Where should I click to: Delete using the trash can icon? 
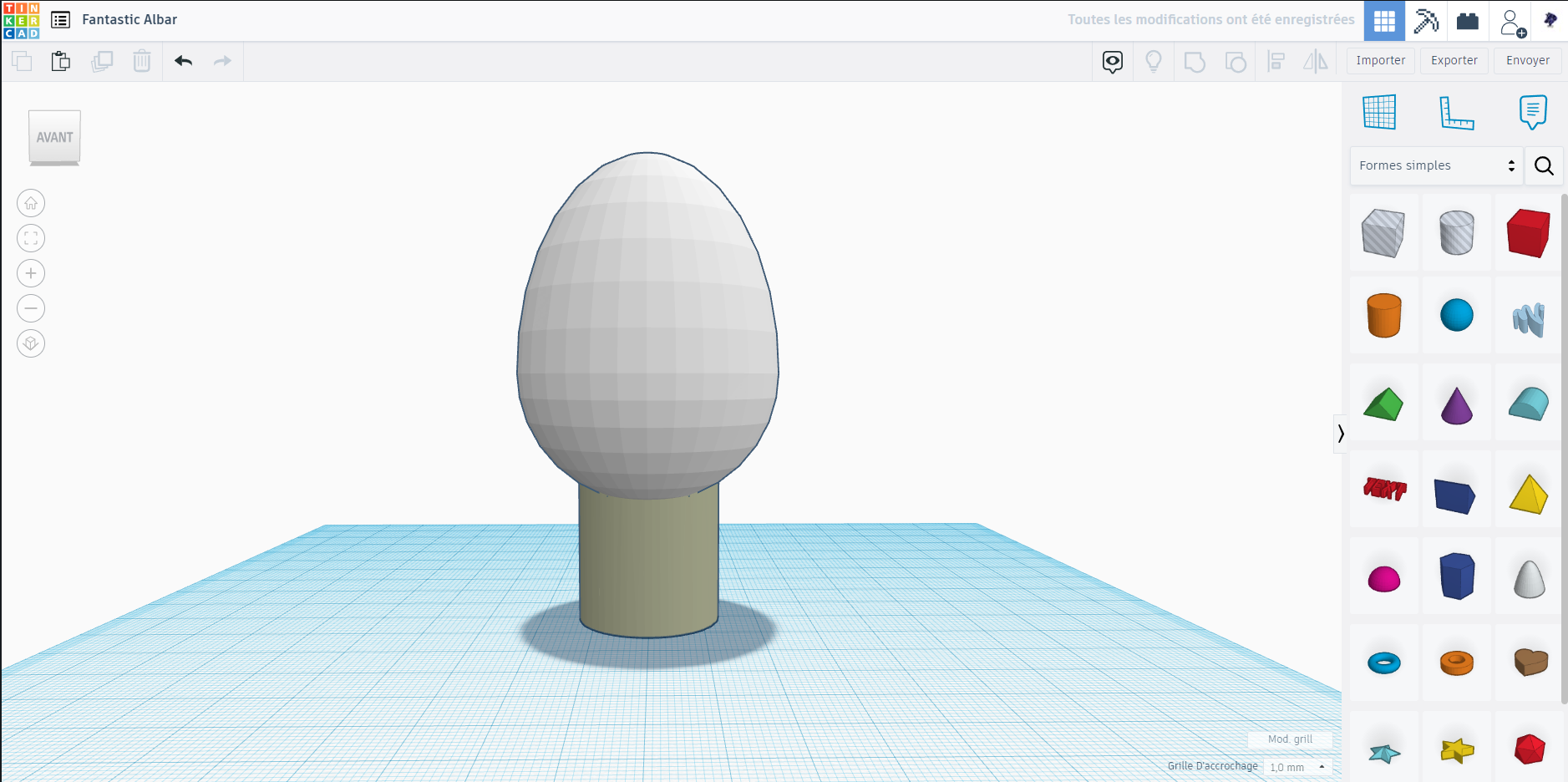(142, 60)
